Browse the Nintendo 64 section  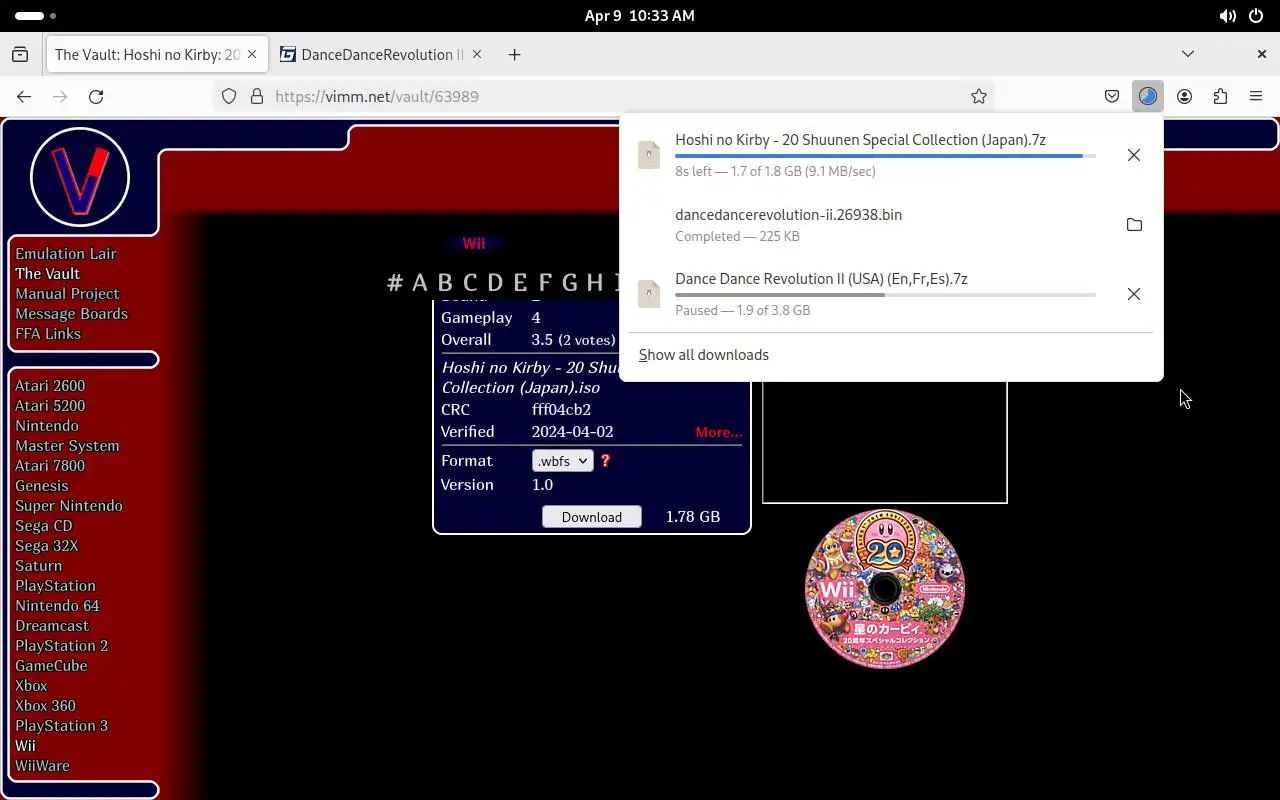(x=57, y=606)
